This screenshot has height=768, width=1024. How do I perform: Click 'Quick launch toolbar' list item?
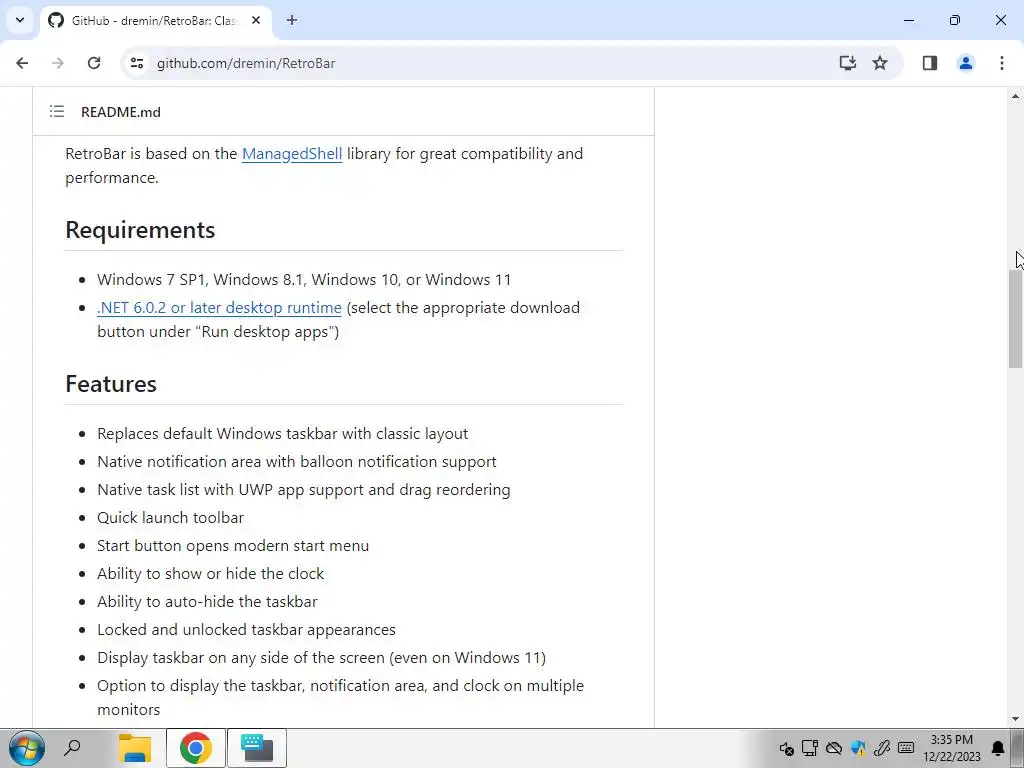tap(170, 518)
